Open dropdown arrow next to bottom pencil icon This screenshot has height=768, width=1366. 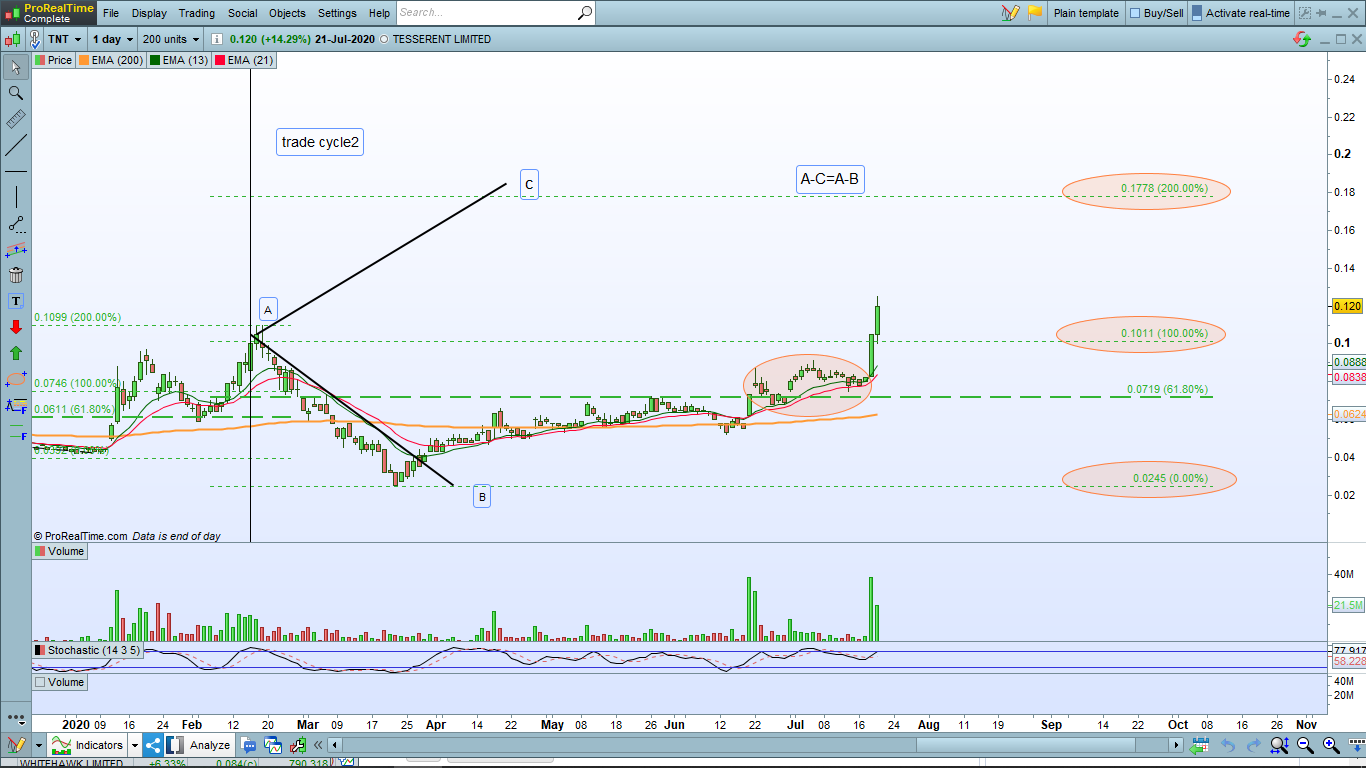tap(38, 745)
